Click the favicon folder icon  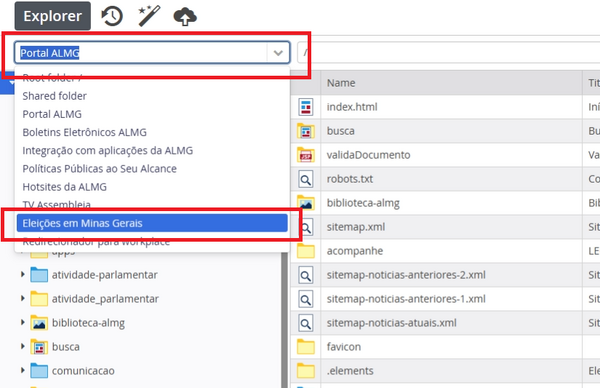click(x=306, y=347)
